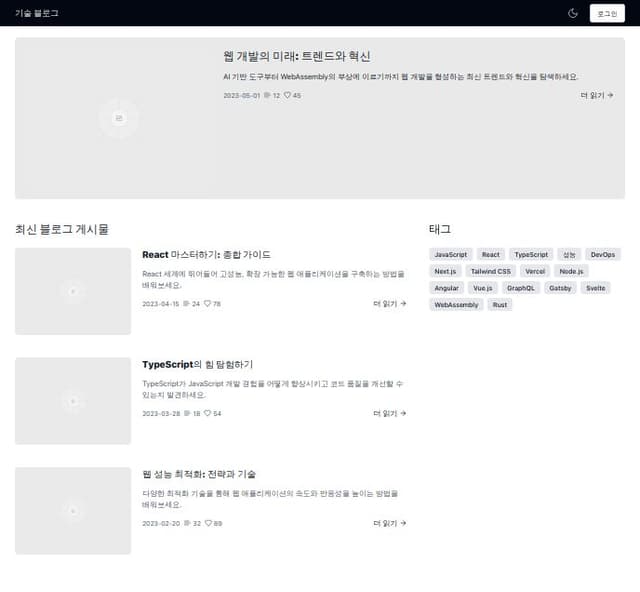Open the TypeScript의 힘 탐험하기 post title
Viewport: 640px width, 592px height.
[x=198, y=365]
